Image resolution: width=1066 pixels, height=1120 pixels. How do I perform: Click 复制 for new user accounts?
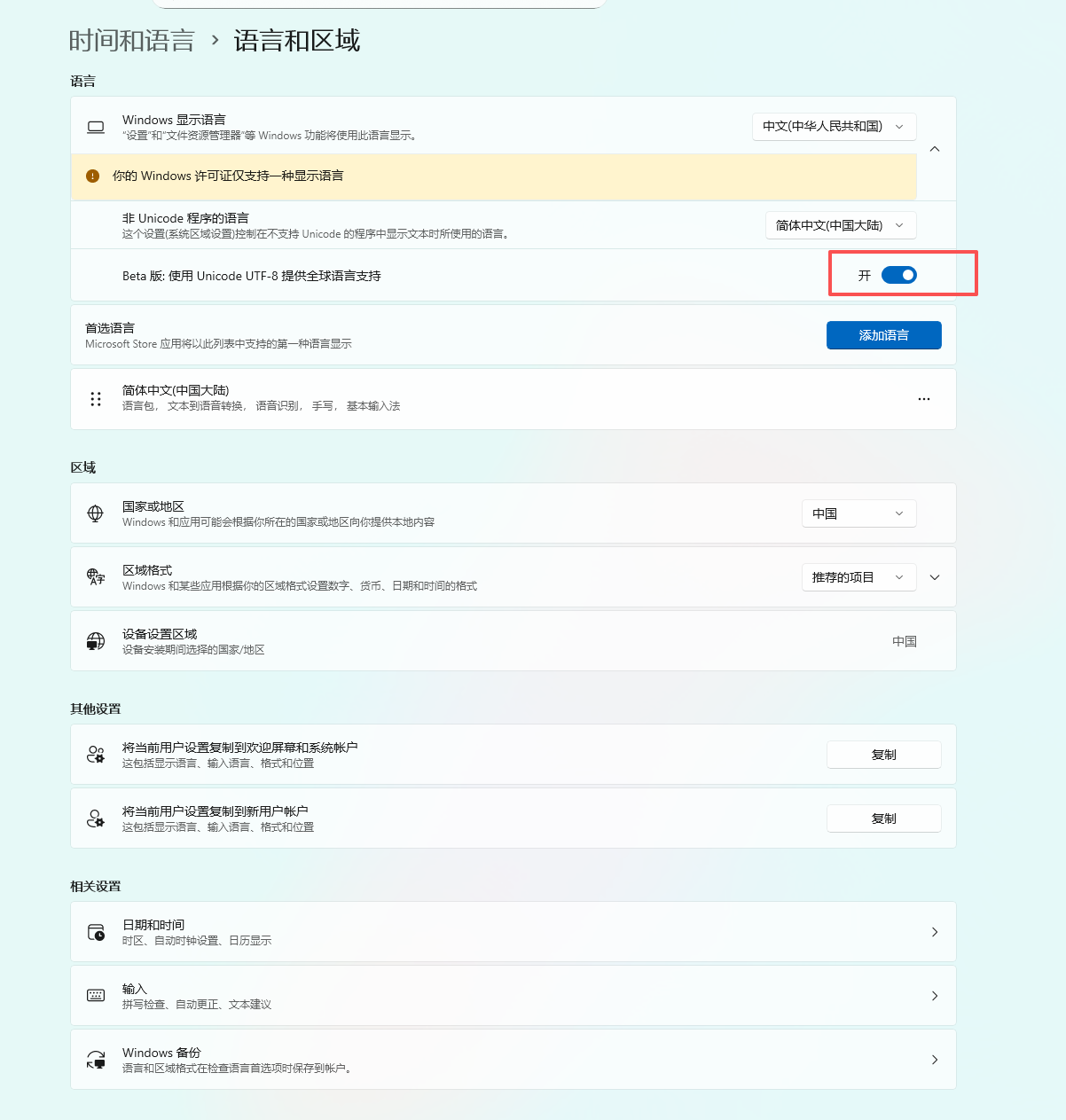point(883,818)
